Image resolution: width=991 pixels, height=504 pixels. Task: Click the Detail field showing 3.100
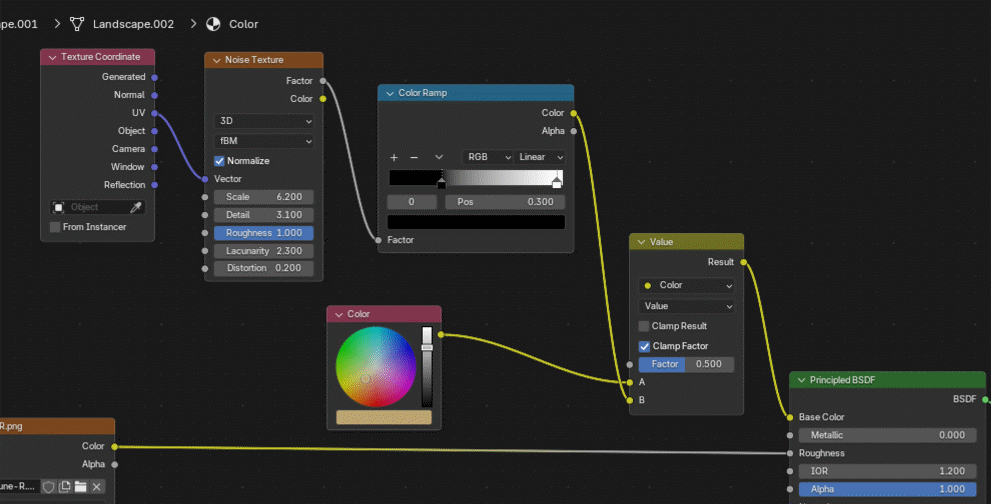pos(264,215)
